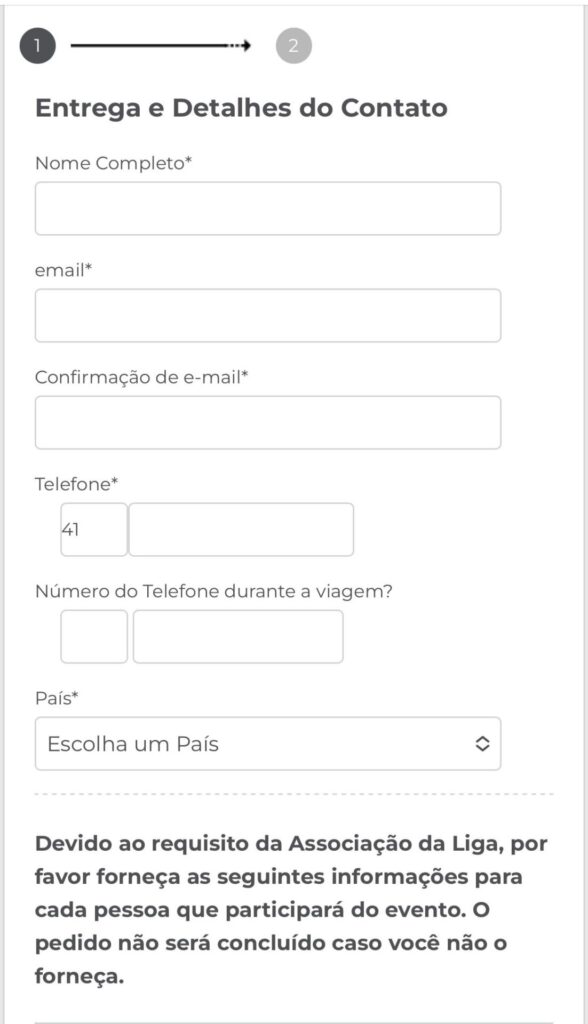Click the step 1 circle indicator
Viewport: 588px width, 1024px height.
point(38,44)
